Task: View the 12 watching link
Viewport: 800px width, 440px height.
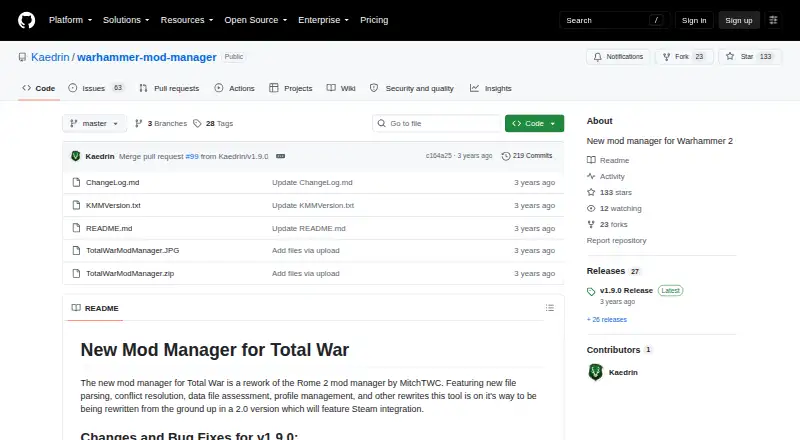Action: point(614,208)
